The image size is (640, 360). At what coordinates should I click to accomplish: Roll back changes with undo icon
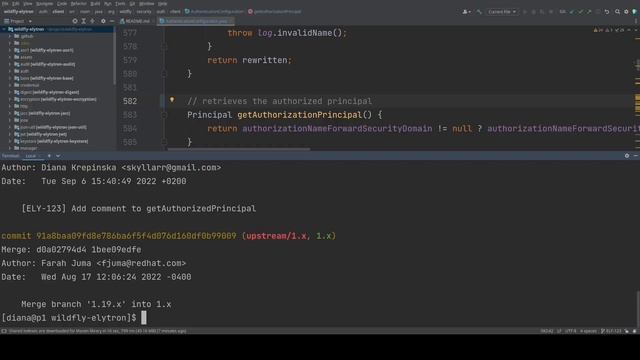[607, 12]
